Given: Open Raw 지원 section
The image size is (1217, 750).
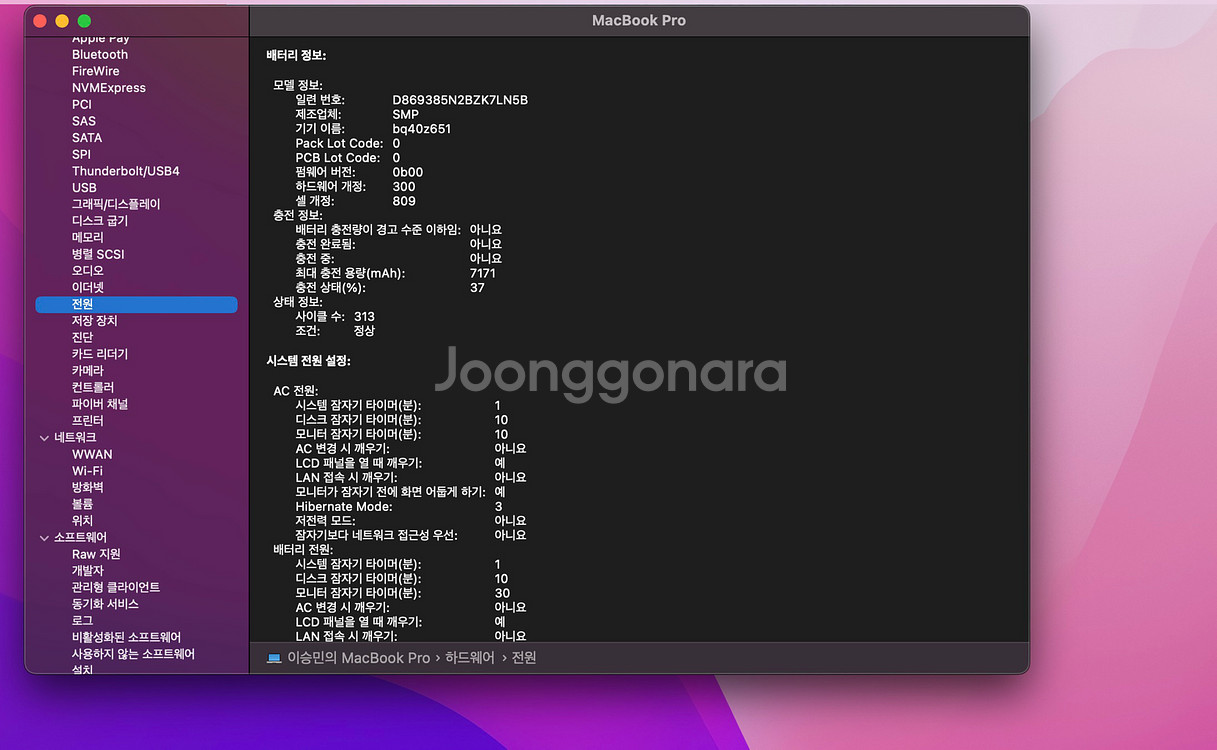Looking at the screenshot, I should coord(96,554).
